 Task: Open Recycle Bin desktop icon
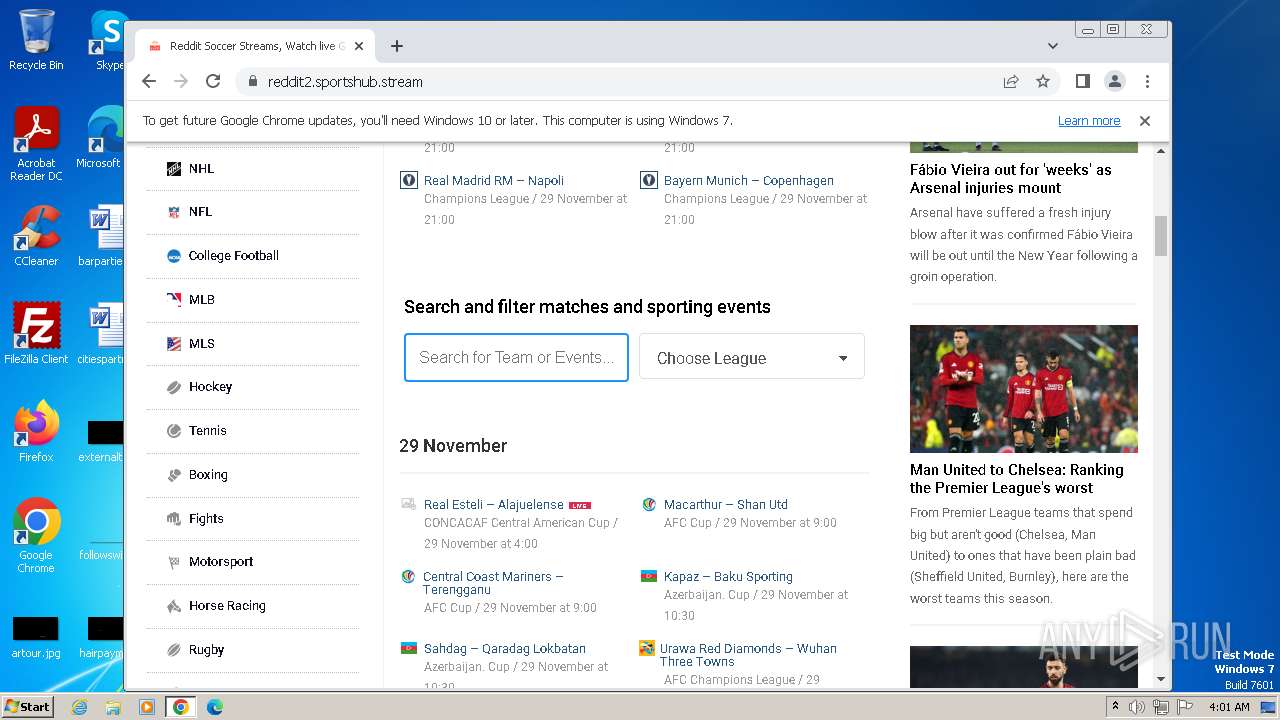click(x=36, y=40)
